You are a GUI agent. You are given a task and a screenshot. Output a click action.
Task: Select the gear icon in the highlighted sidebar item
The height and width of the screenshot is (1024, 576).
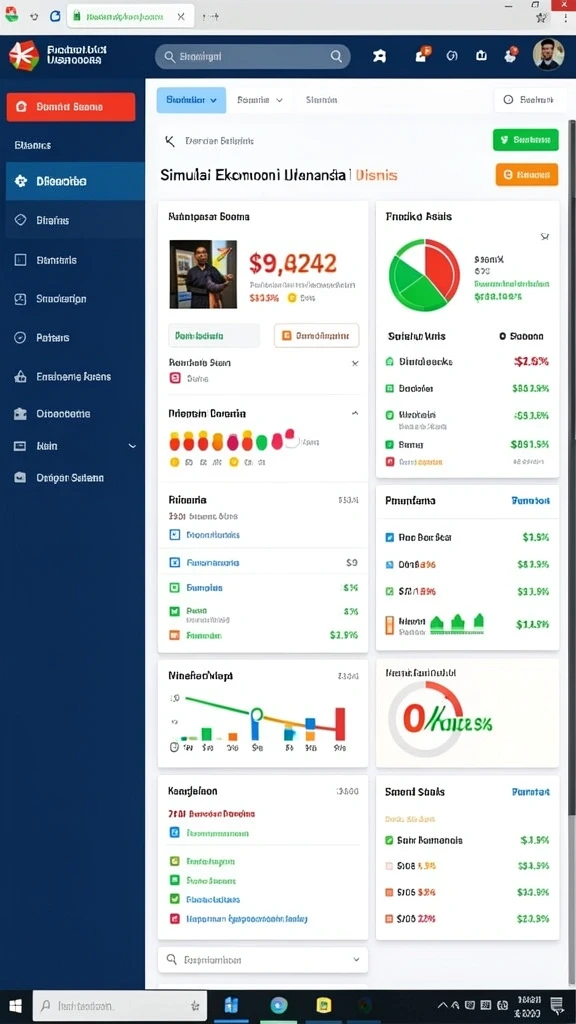tap(20, 181)
